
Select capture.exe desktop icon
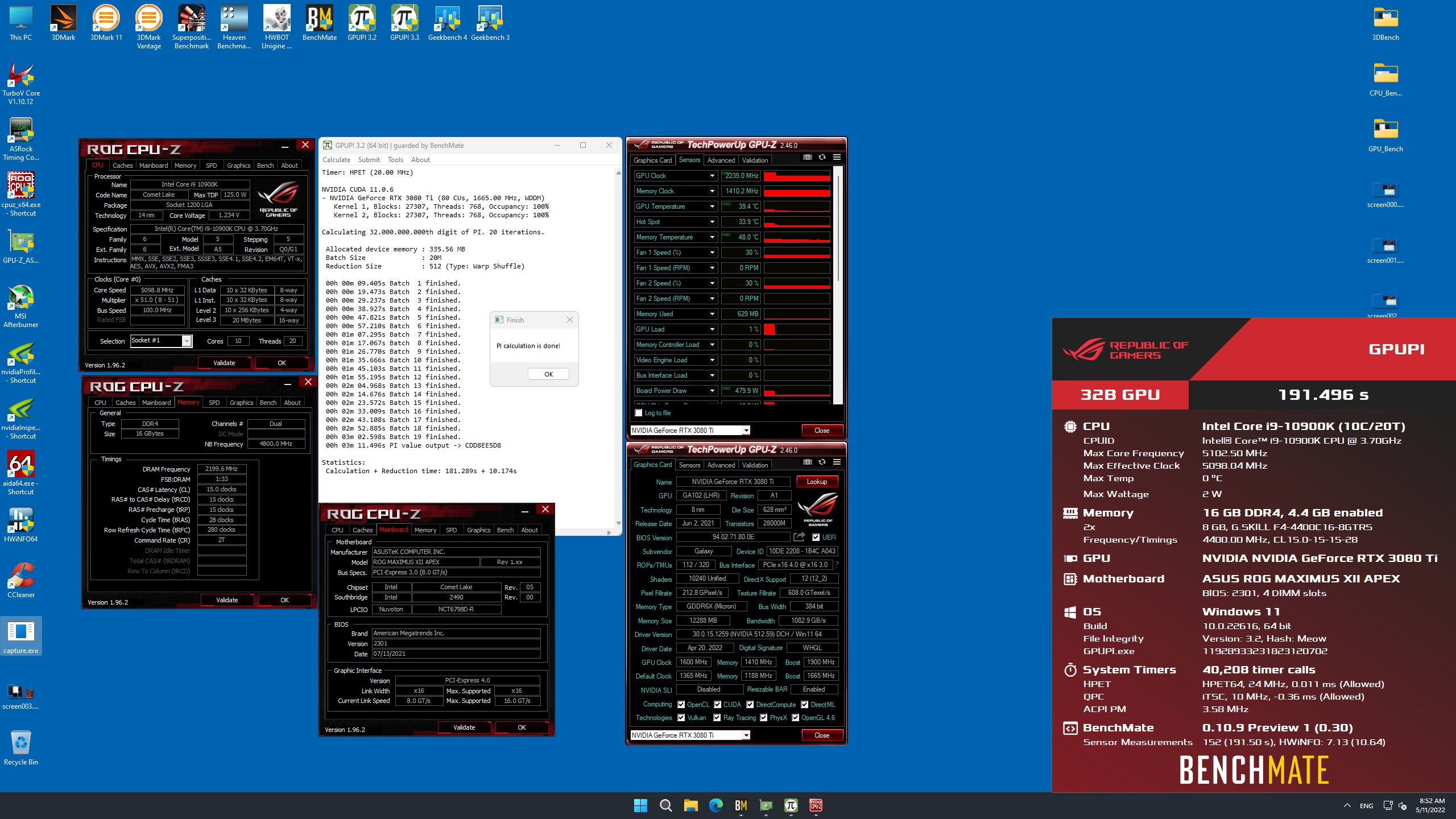(21, 636)
